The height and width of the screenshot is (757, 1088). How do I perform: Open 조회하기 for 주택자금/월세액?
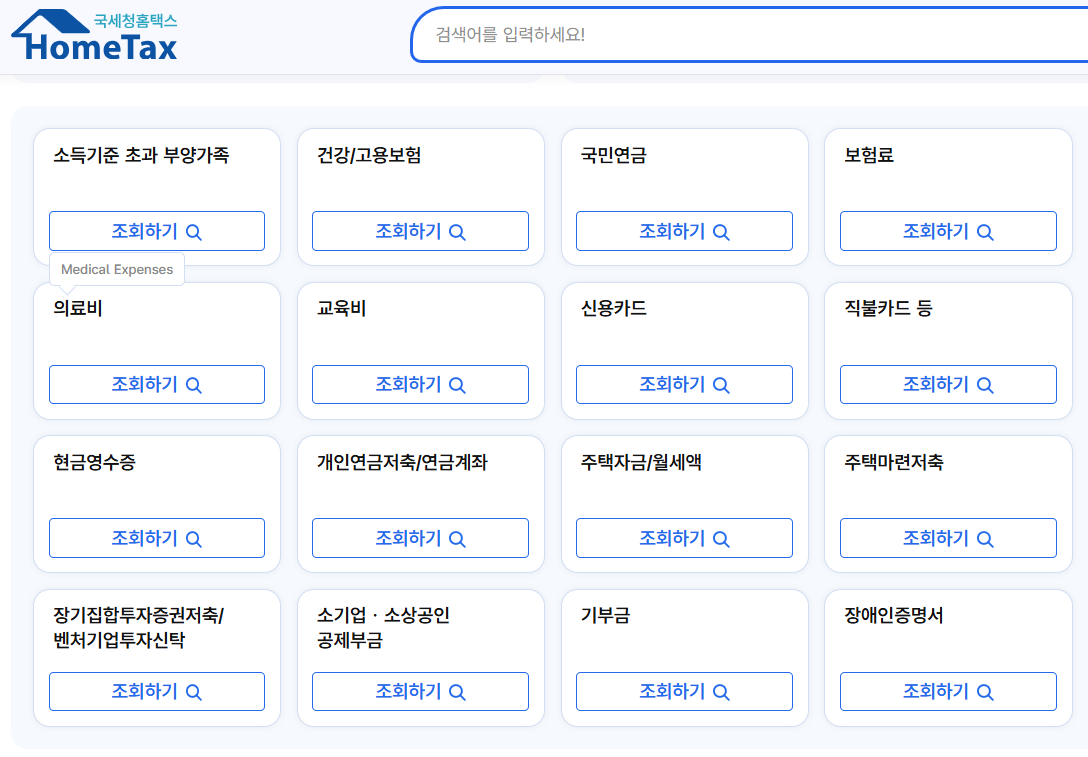684,538
